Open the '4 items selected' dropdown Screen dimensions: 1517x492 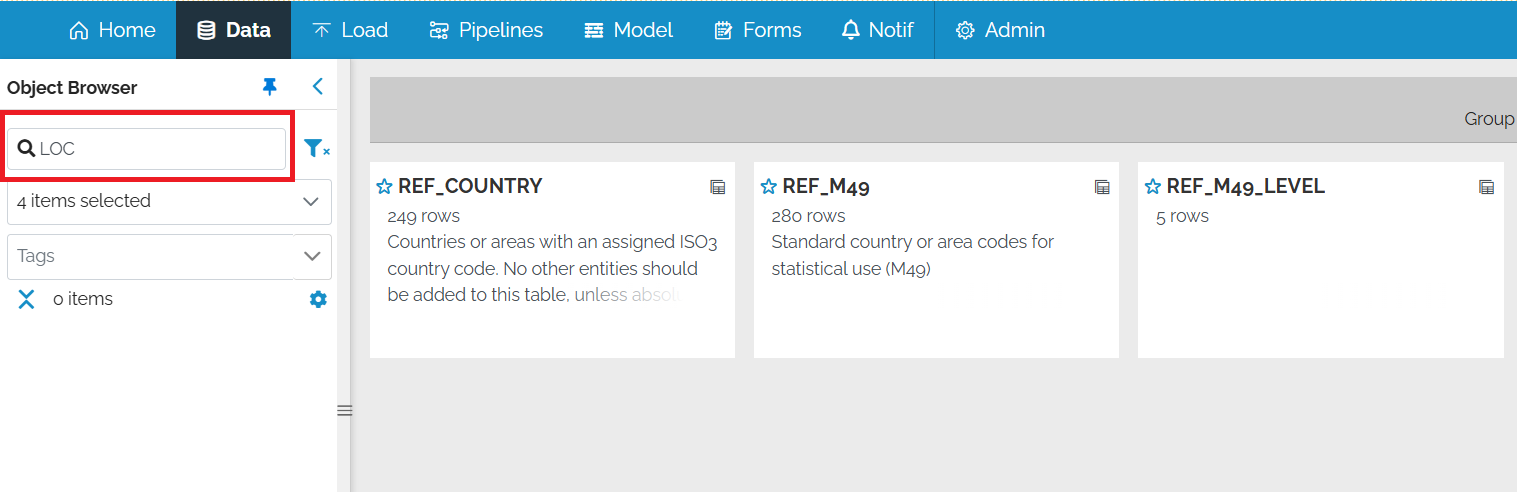coord(169,201)
